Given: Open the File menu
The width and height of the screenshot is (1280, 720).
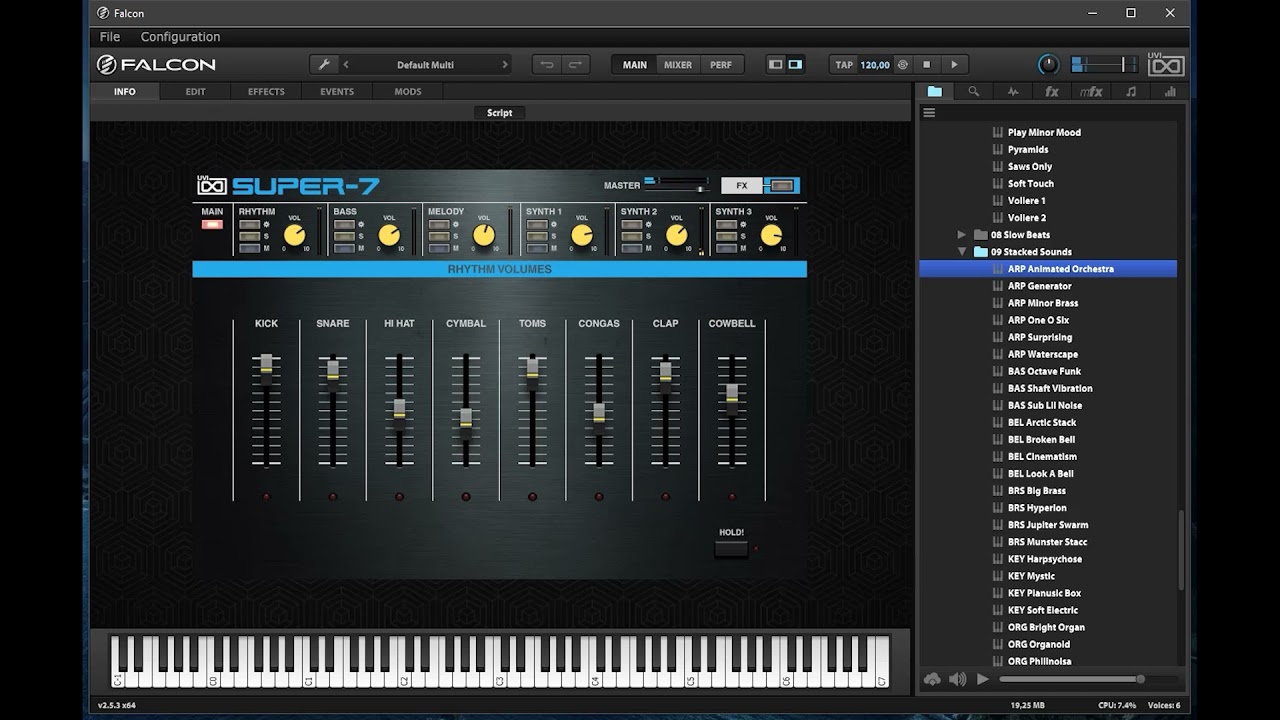Looking at the screenshot, I should coord(110,37).
